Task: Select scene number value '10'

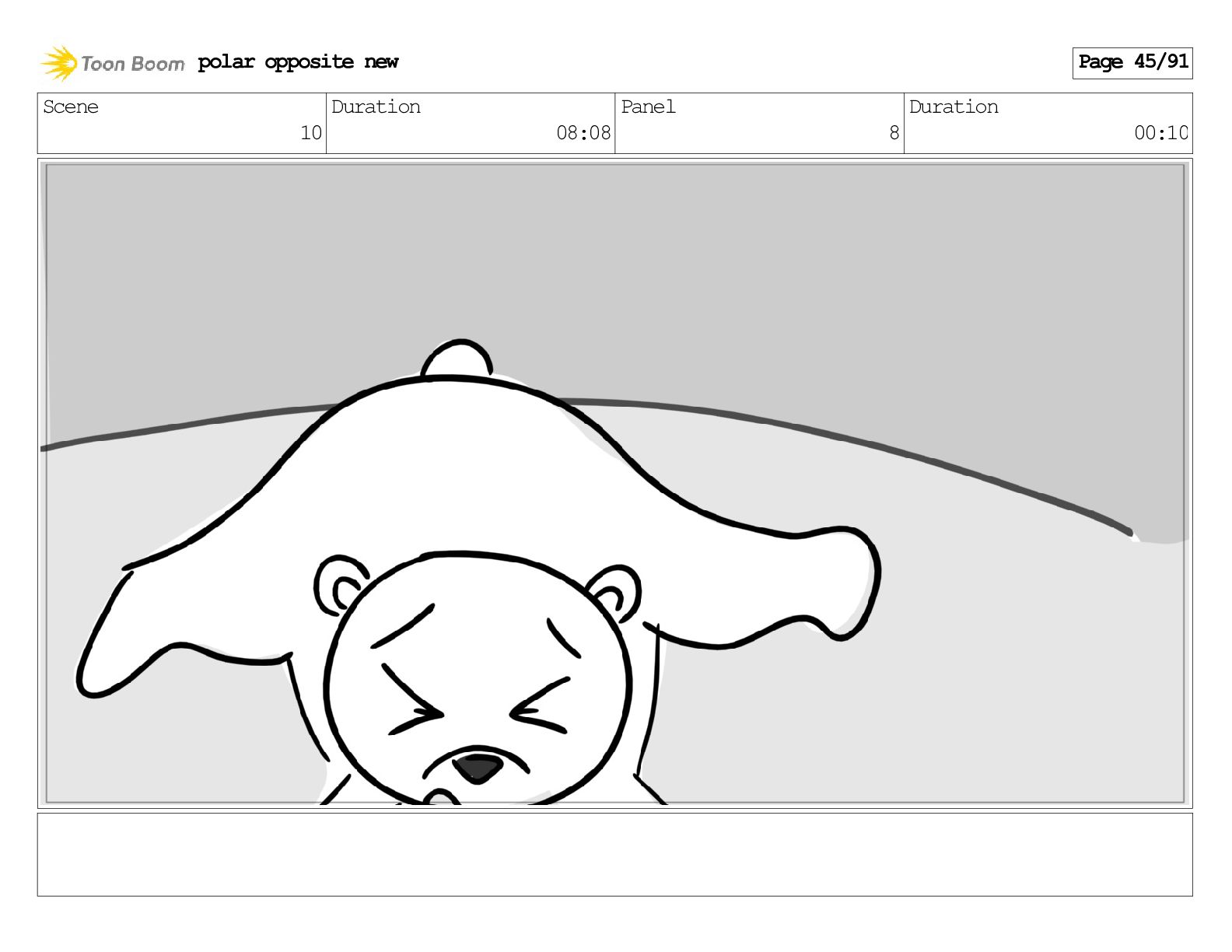Action: (311, 133)
